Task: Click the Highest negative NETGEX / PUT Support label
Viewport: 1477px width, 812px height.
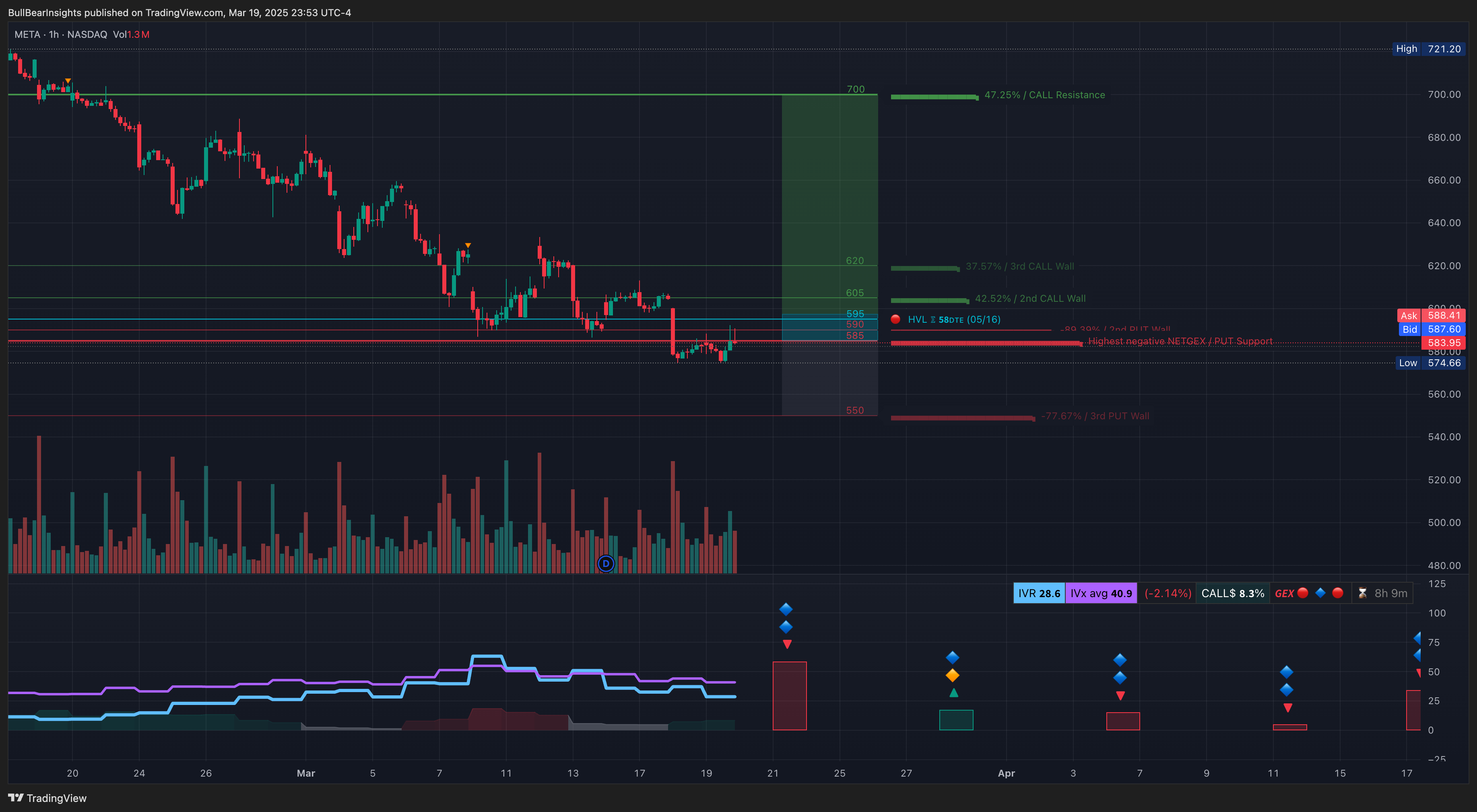Action: [x=1180, y=341]
